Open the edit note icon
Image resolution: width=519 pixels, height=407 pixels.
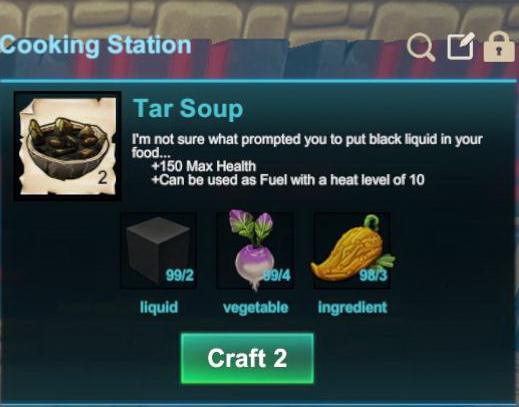461,46
